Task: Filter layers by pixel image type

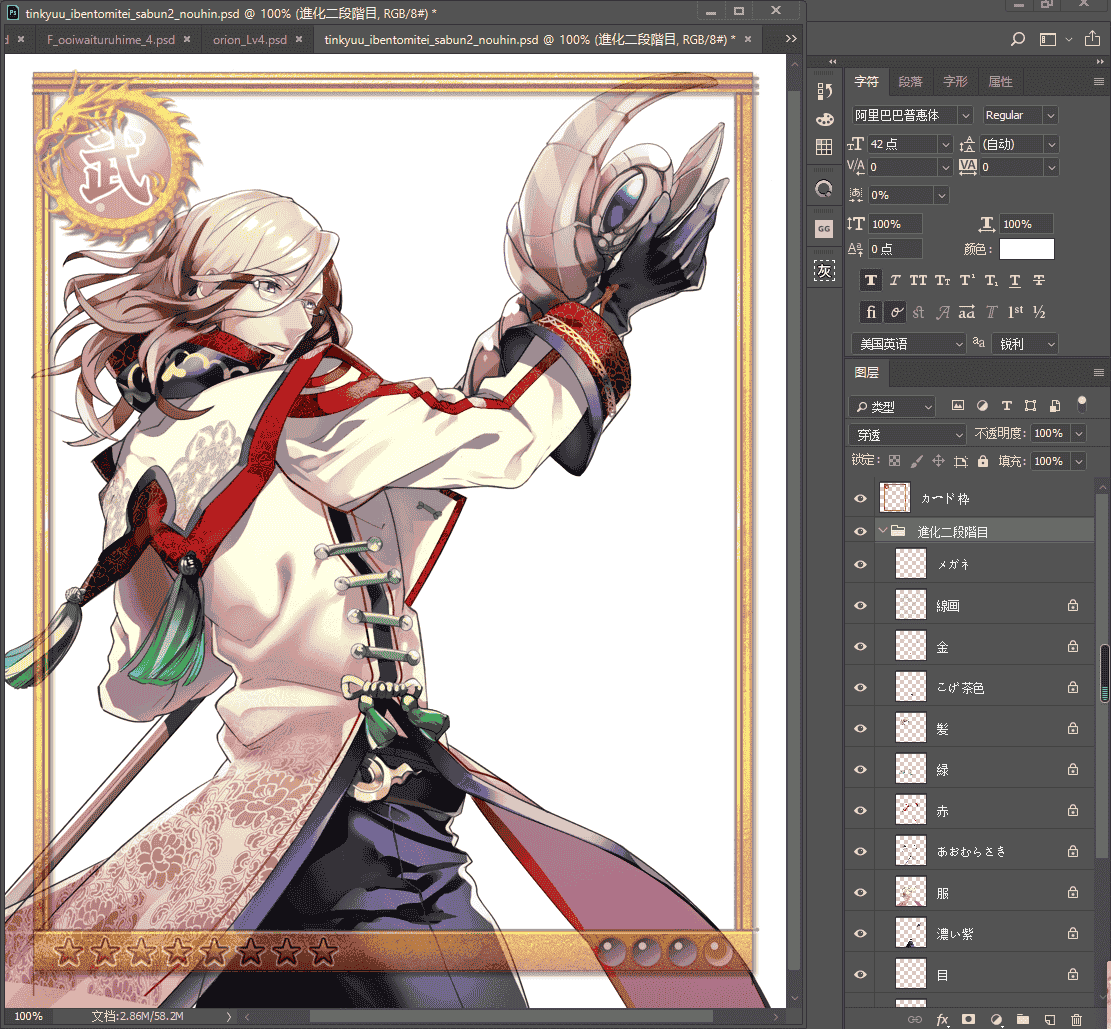Action: coord(958,405)
